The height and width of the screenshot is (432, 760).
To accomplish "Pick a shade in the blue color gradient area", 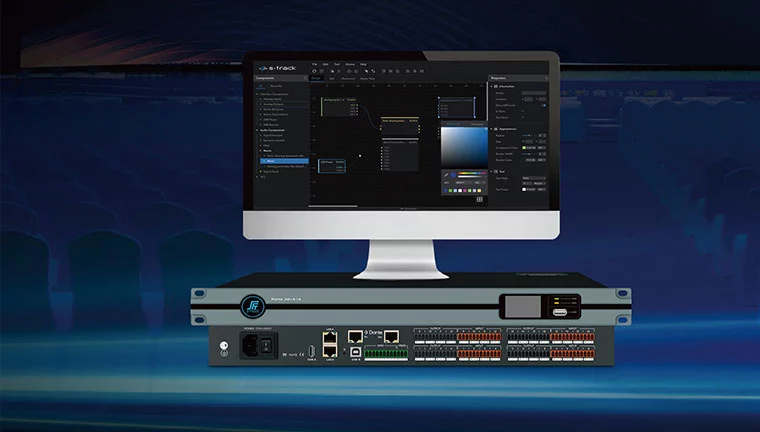I will 464,147.
